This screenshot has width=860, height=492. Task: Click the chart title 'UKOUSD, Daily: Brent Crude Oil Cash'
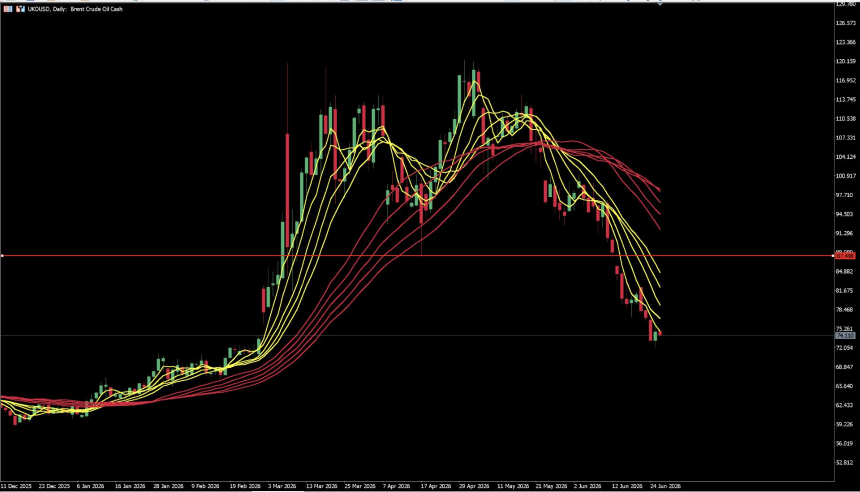[75, 9]
